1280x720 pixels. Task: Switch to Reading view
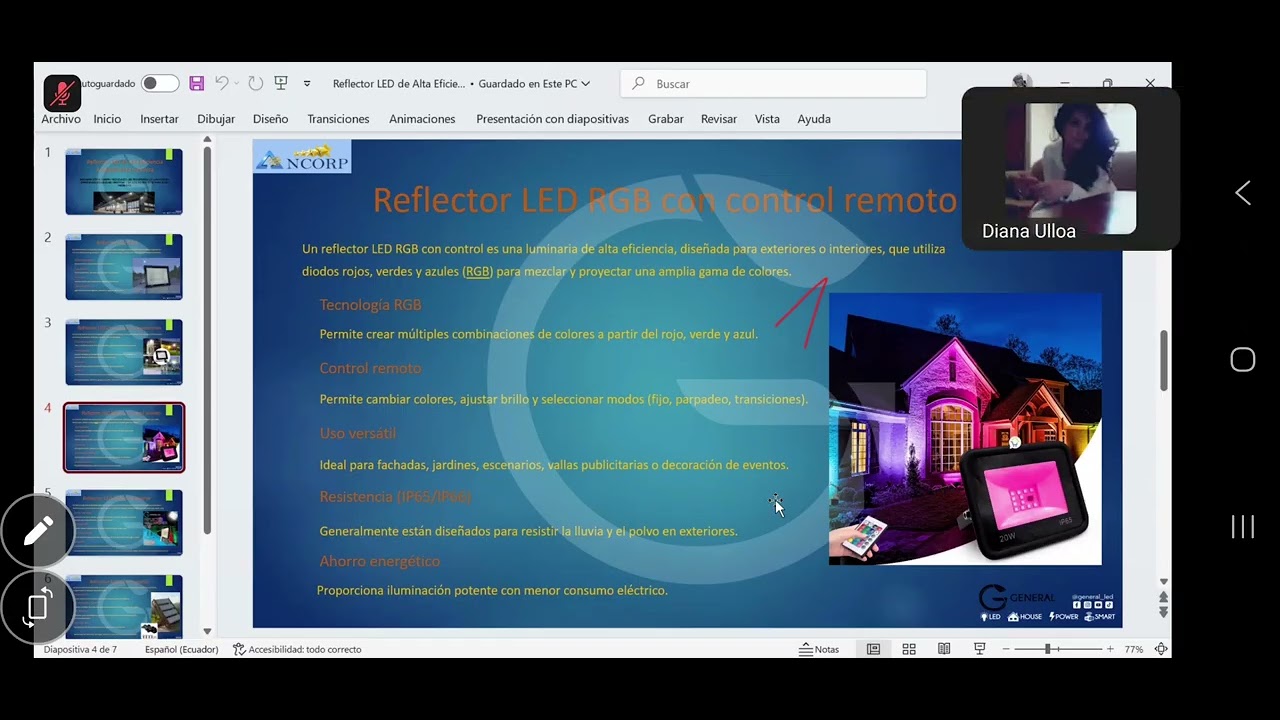click(x=944, y=649)
